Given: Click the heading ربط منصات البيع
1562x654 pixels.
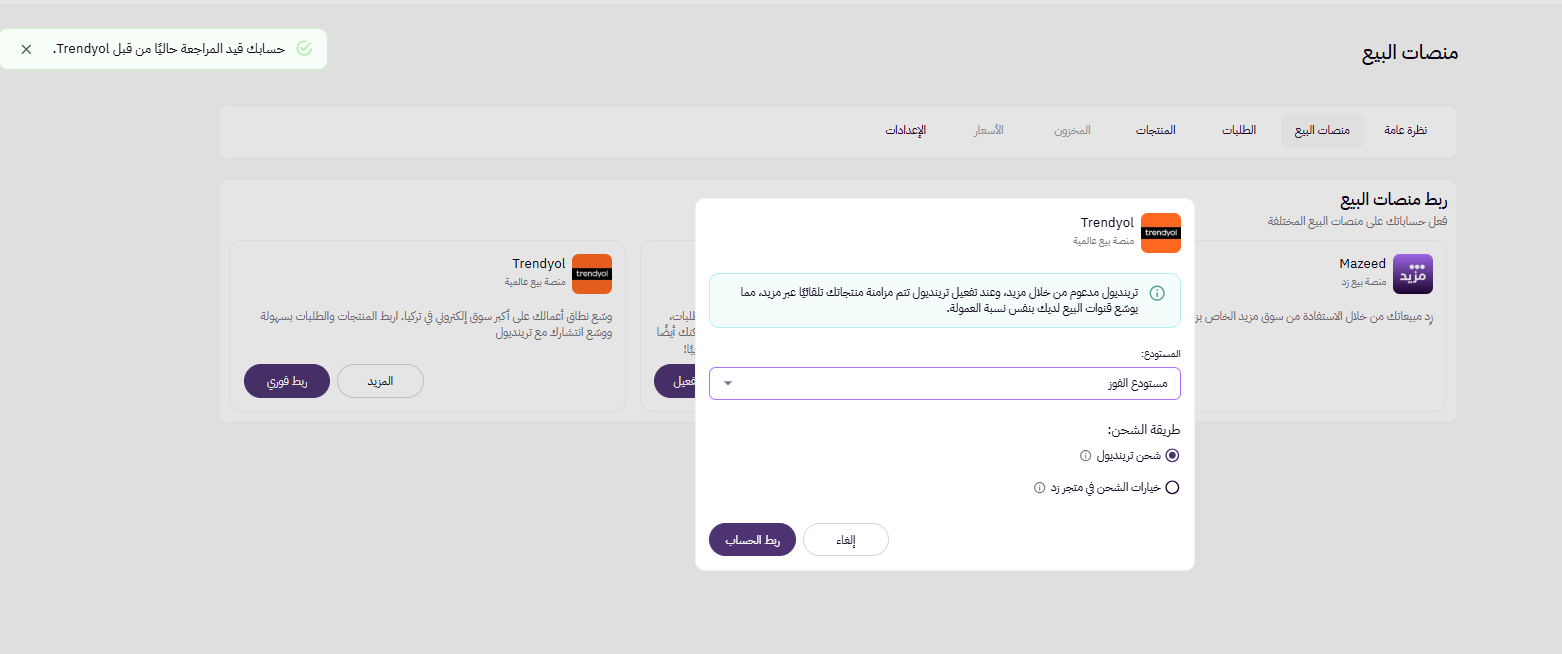Looking at the screenshot, I should tap(1394, 200).
